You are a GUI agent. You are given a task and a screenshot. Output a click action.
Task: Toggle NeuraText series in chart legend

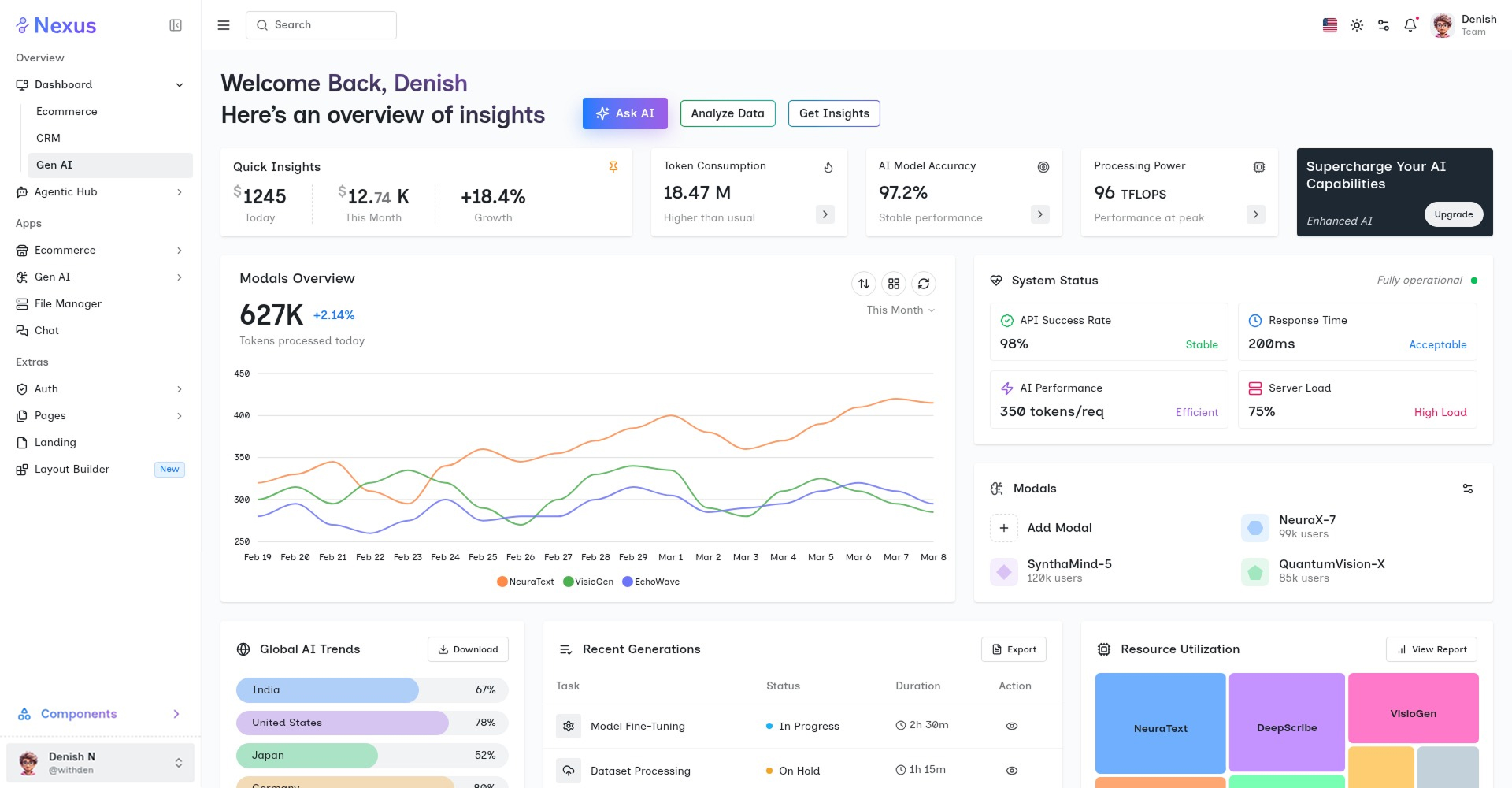[525, 582]
